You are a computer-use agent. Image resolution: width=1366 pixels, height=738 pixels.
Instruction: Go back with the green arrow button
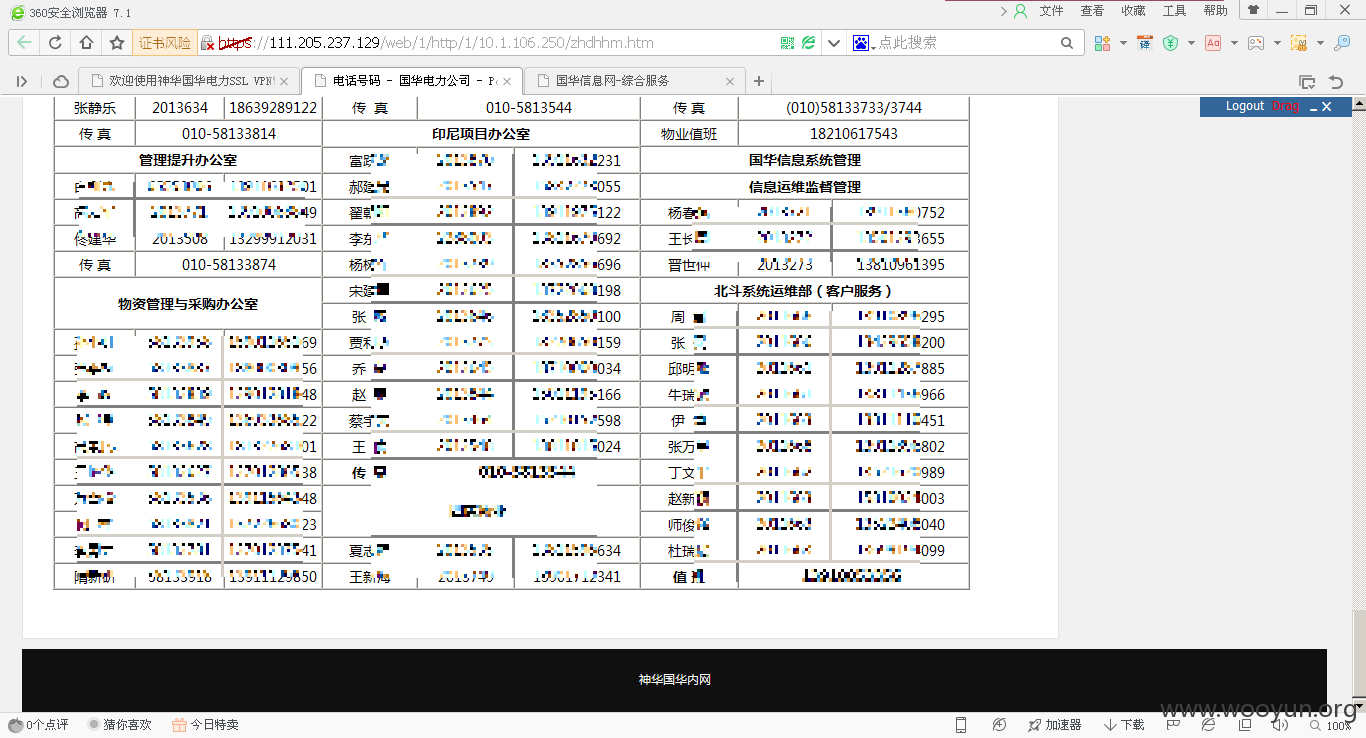click(x=24, y=43)
